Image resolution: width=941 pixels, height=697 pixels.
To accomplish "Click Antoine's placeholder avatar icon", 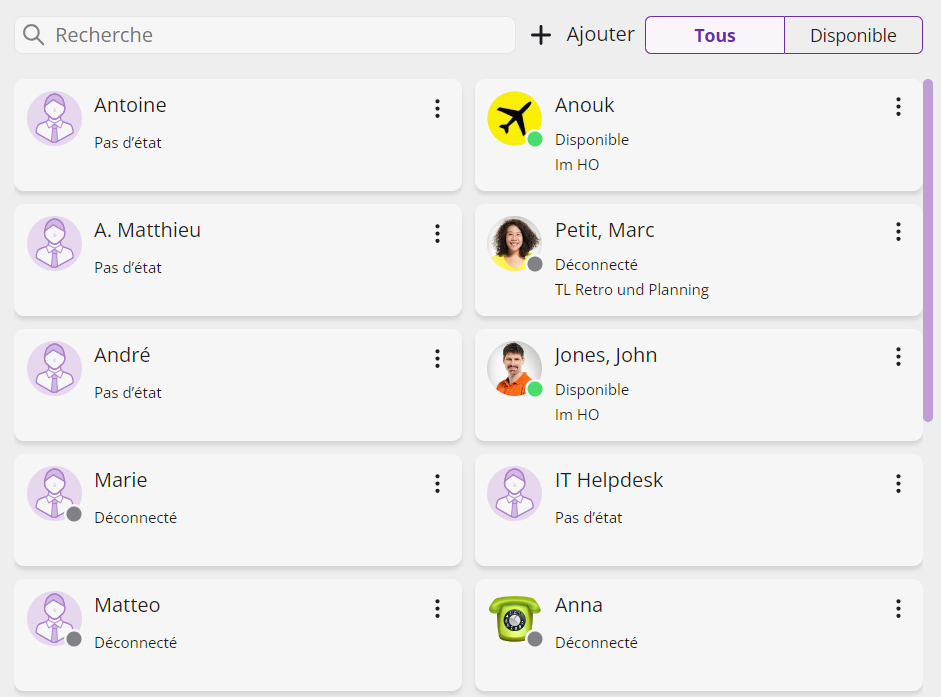I will pyautogui.click(x=54, y=118).
